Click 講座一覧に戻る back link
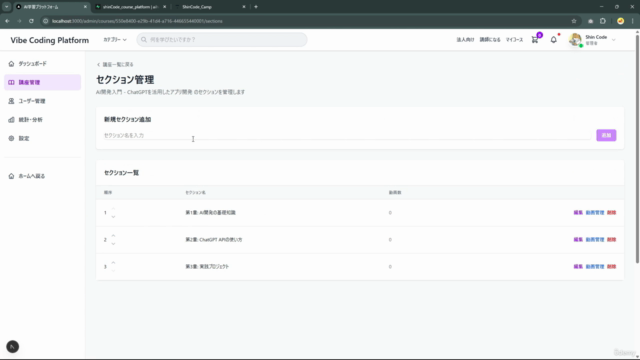The width and height of the screenshot is (640, 360). (x=115, y=64)
